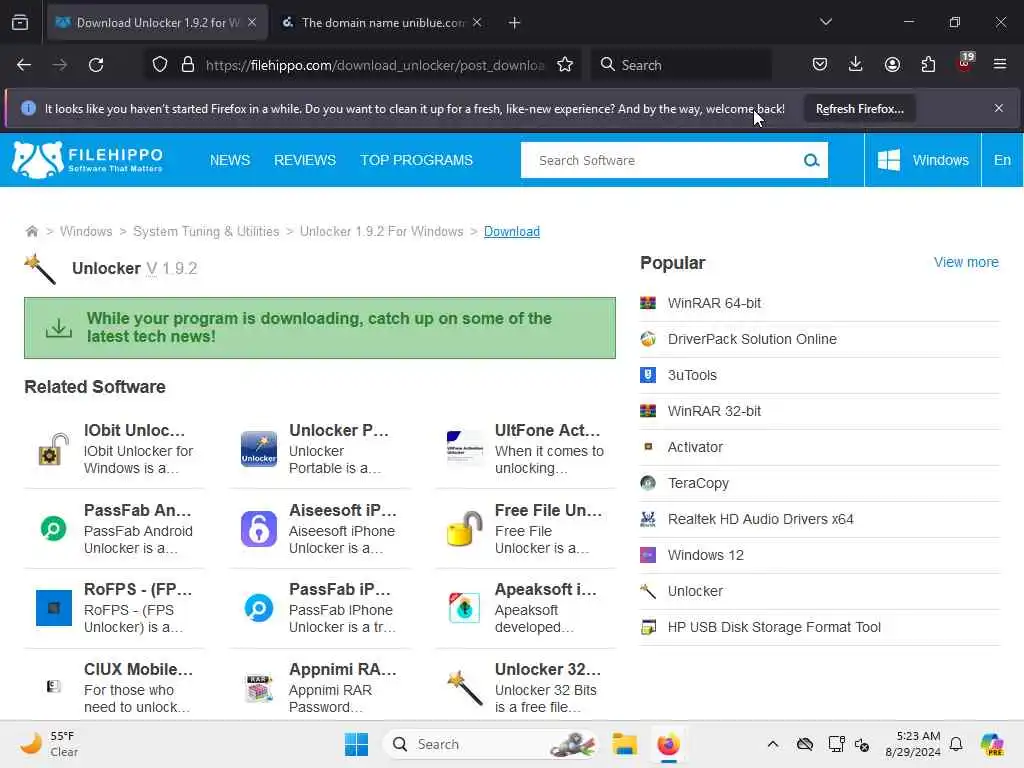Open the Windows platform selector
1024x768 pixels.
click(x=923, y=160)
